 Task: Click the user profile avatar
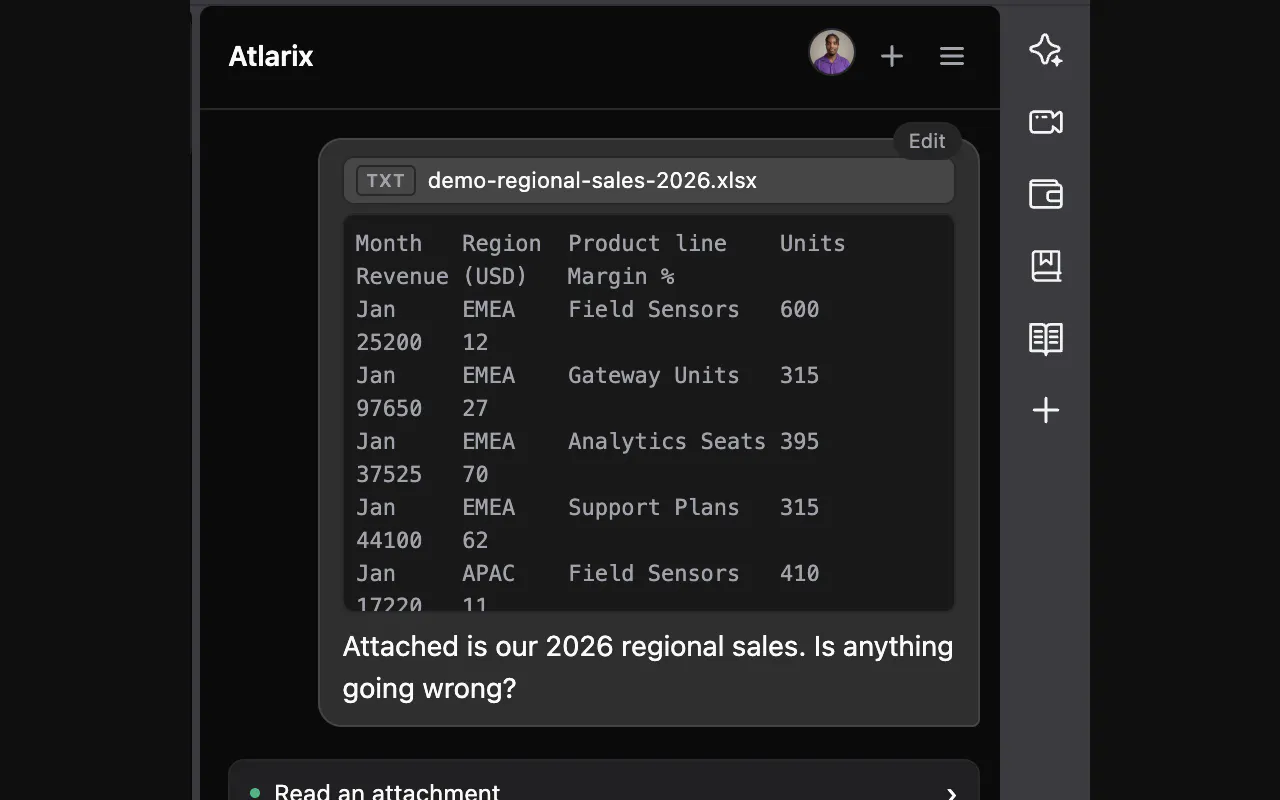pyautogui.click(x=832, y=53)
